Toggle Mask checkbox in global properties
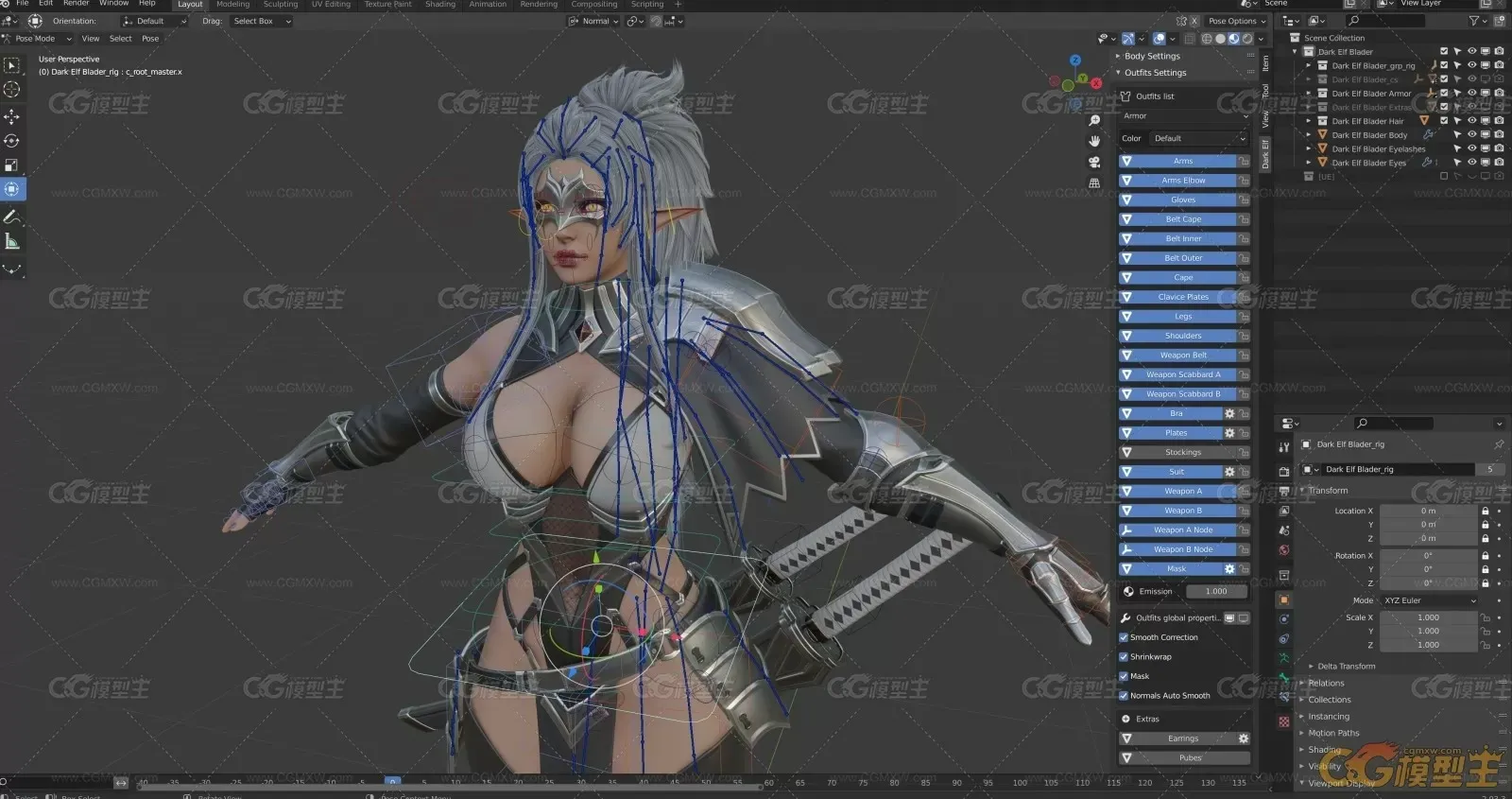 (x=1124, y=676)
